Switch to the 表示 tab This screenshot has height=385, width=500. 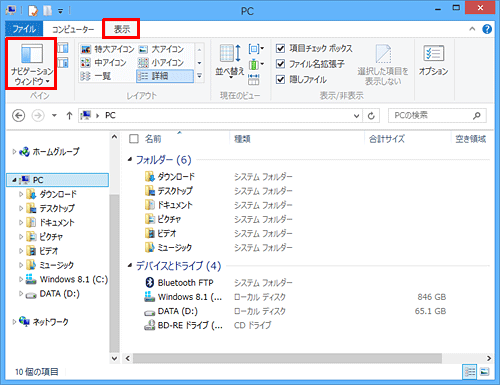coord(122,29)
